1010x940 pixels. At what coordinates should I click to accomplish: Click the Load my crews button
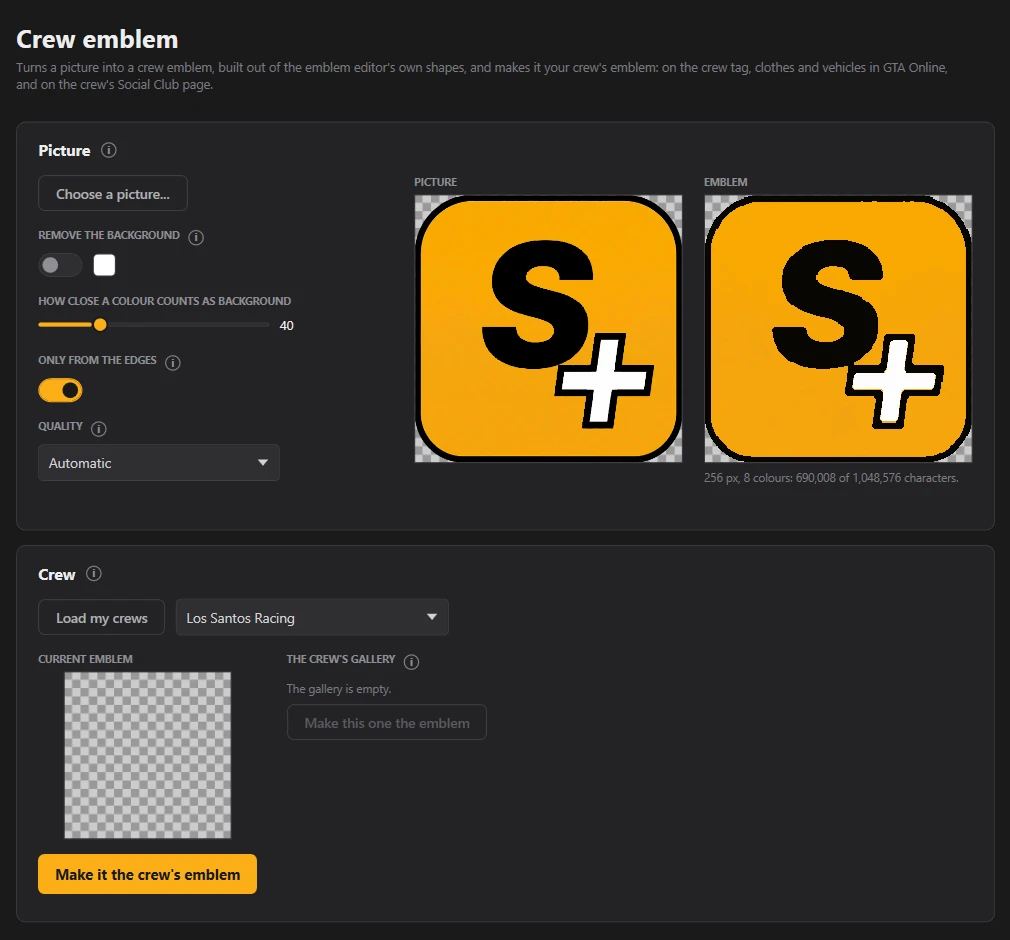102,617
